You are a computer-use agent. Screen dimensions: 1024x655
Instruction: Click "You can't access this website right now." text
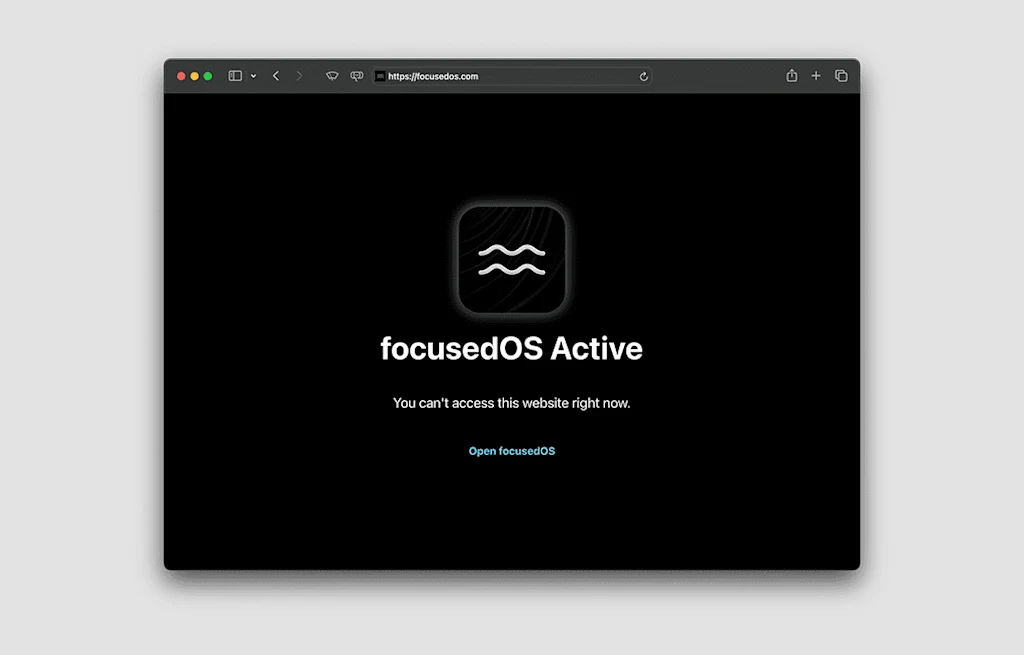[x=512, y=403]
